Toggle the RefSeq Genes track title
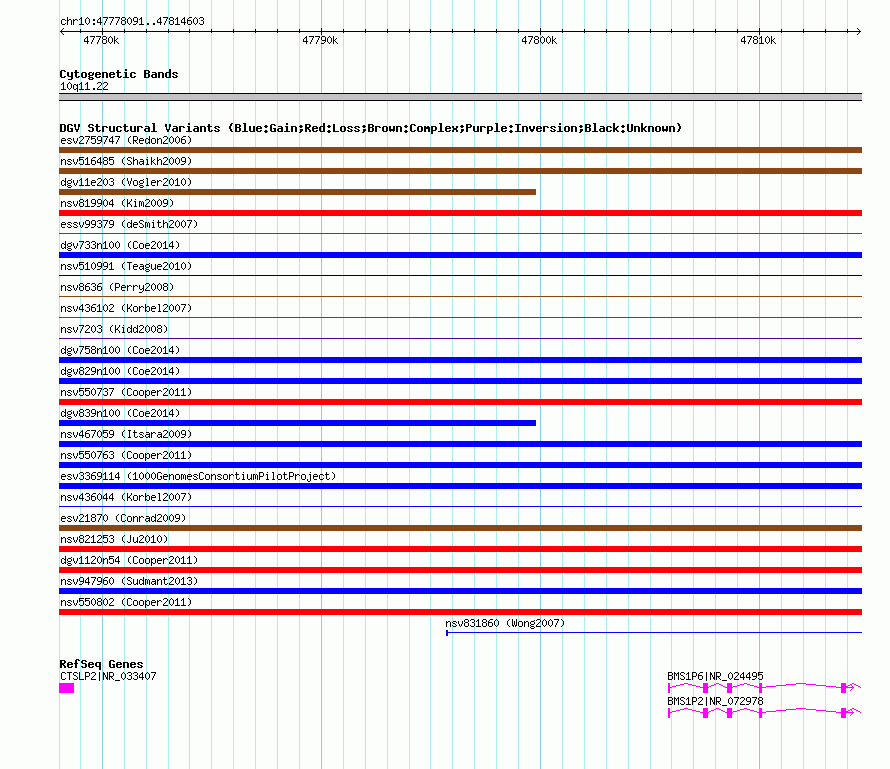Image resolution: width=890 pixels, height=769 pixels. click(x=101, y=664)
